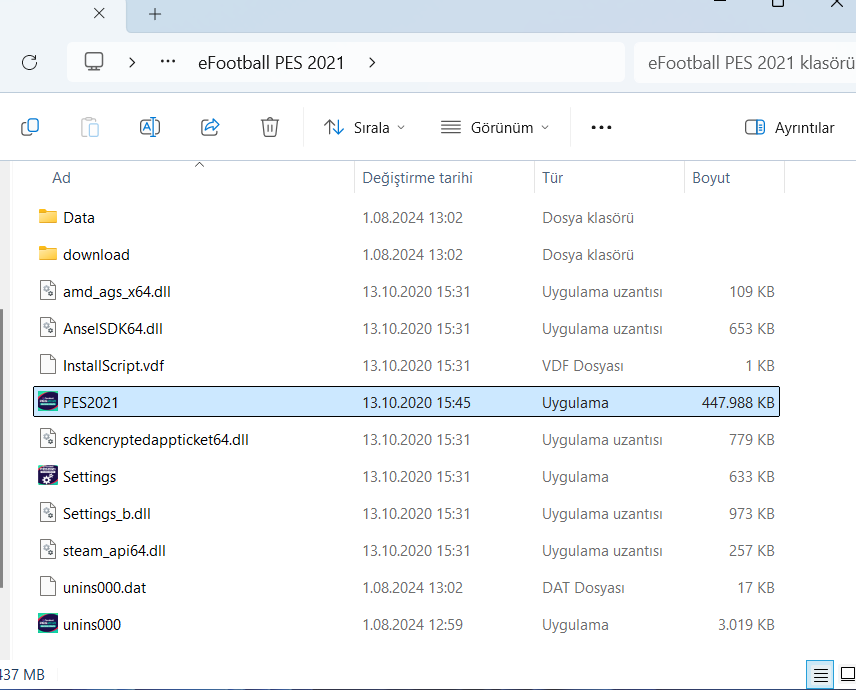
Task: Open the toolbar see-more ellipsis menu
Action: pos(601,128)
